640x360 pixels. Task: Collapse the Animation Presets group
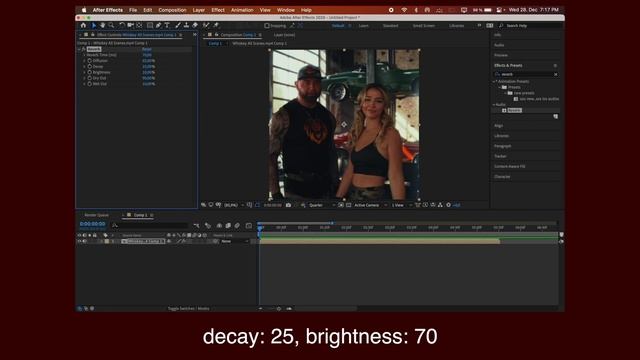click(494, 81)
